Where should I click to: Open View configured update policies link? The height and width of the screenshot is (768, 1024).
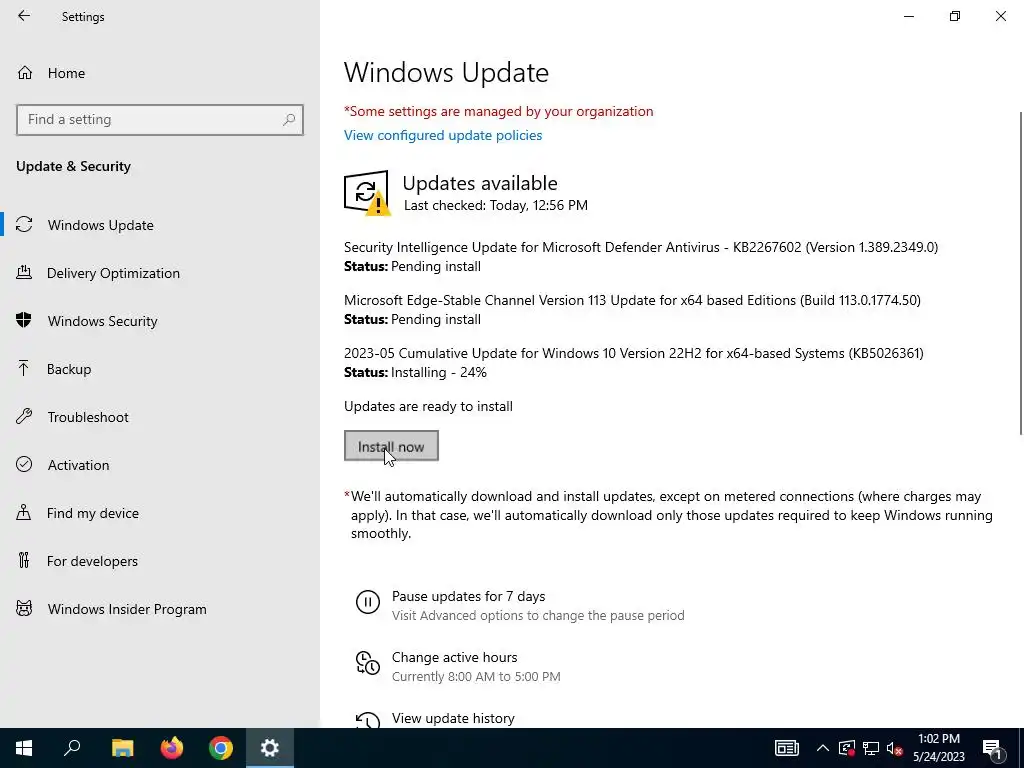point(443,135)
